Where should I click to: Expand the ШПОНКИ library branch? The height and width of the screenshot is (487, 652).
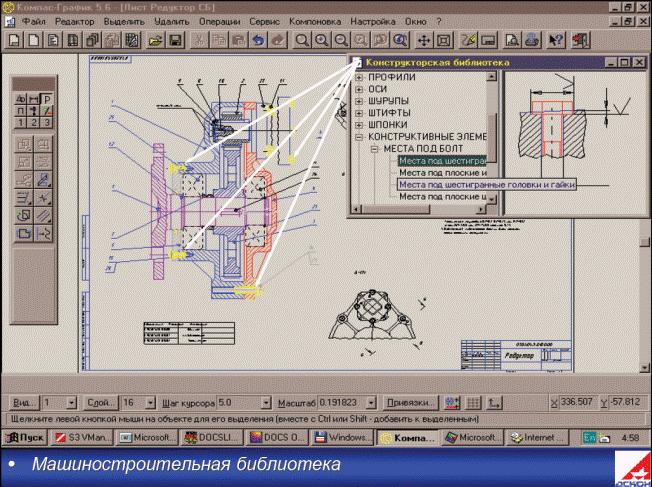point(359,125)
